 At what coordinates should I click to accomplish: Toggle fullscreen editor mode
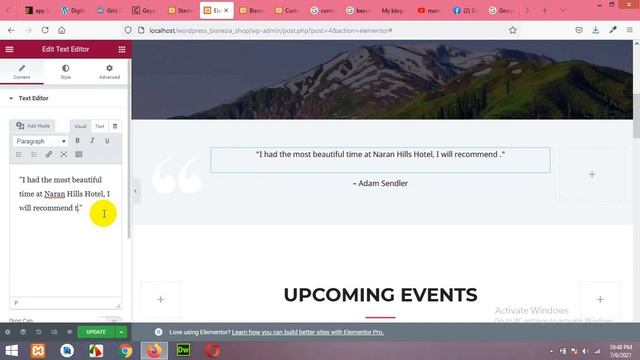[x=64, y=154]
